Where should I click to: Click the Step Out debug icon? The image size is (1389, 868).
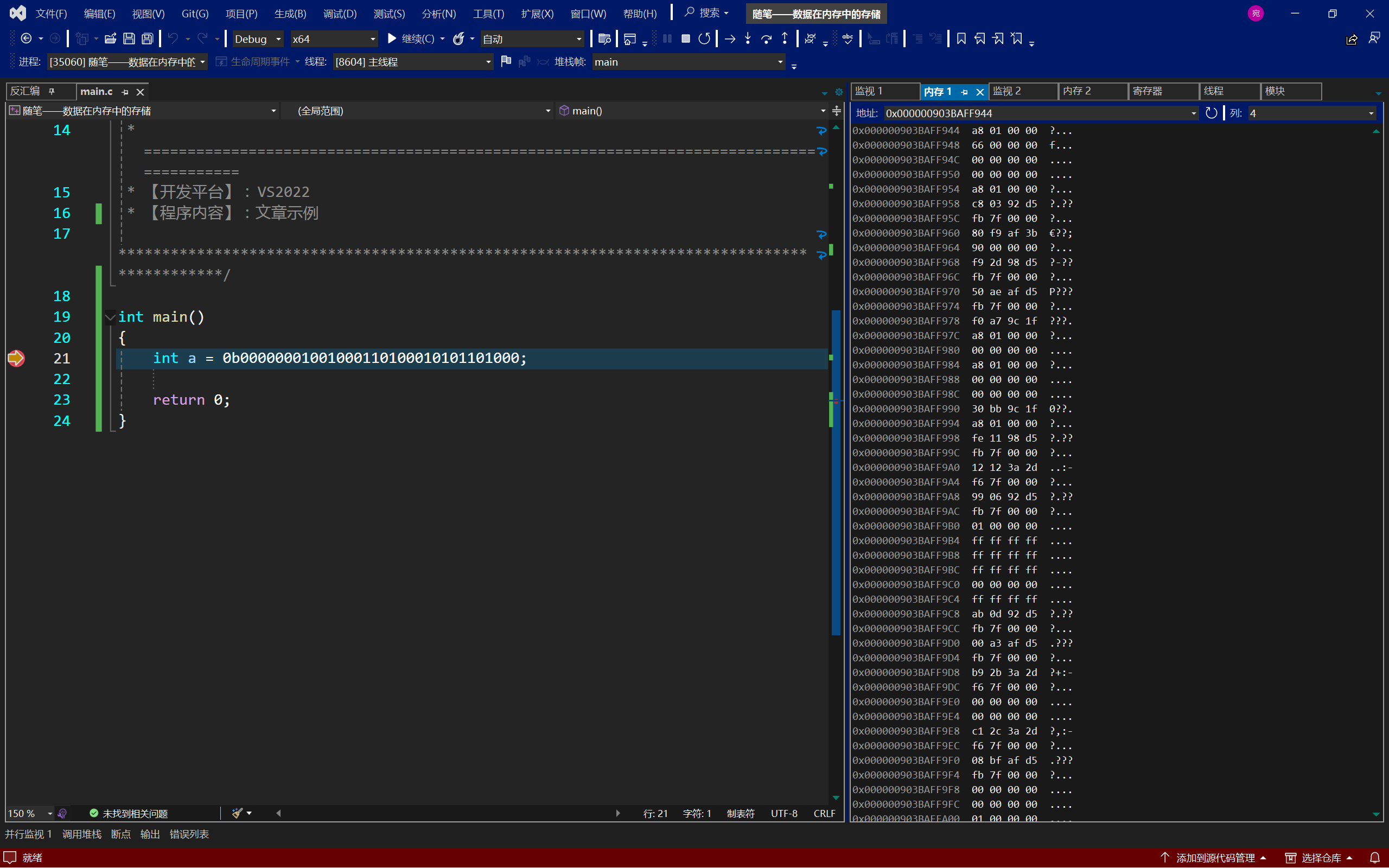pos(784,39)
